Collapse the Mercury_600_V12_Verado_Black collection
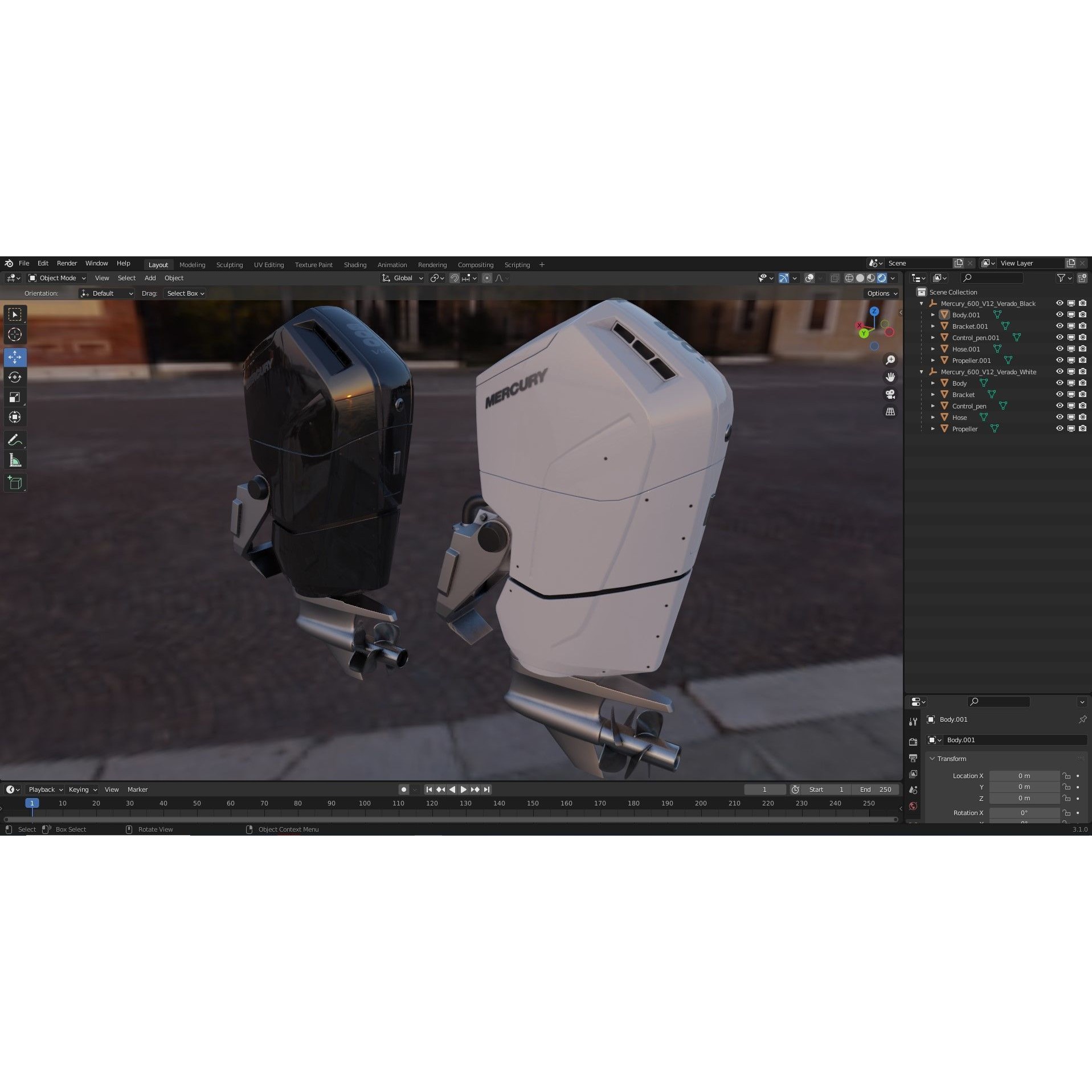1092x1092 pixels. click(921, 303)
